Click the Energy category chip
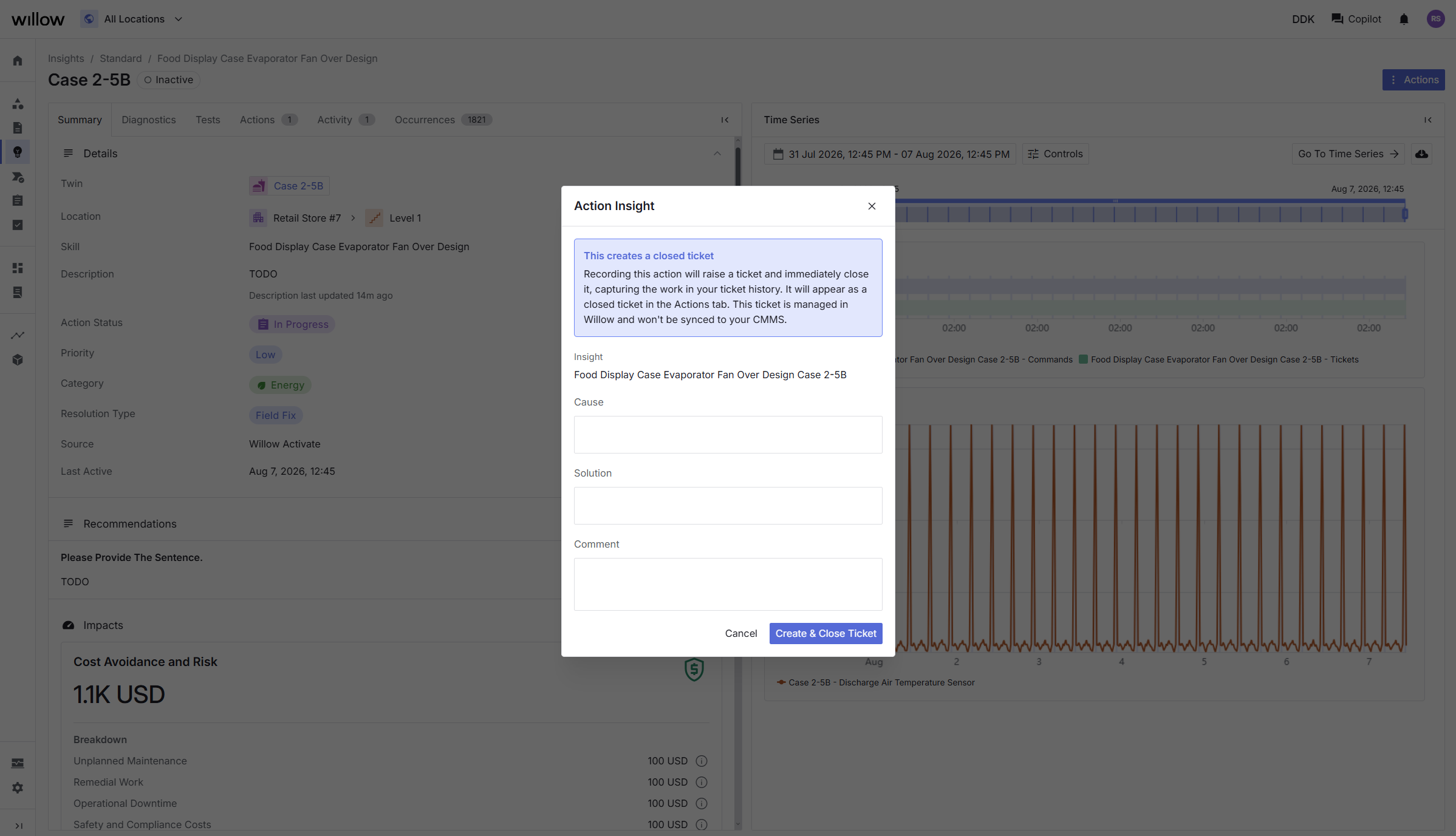Screen dimensions: 1456x836 click(x=280, y=385)
